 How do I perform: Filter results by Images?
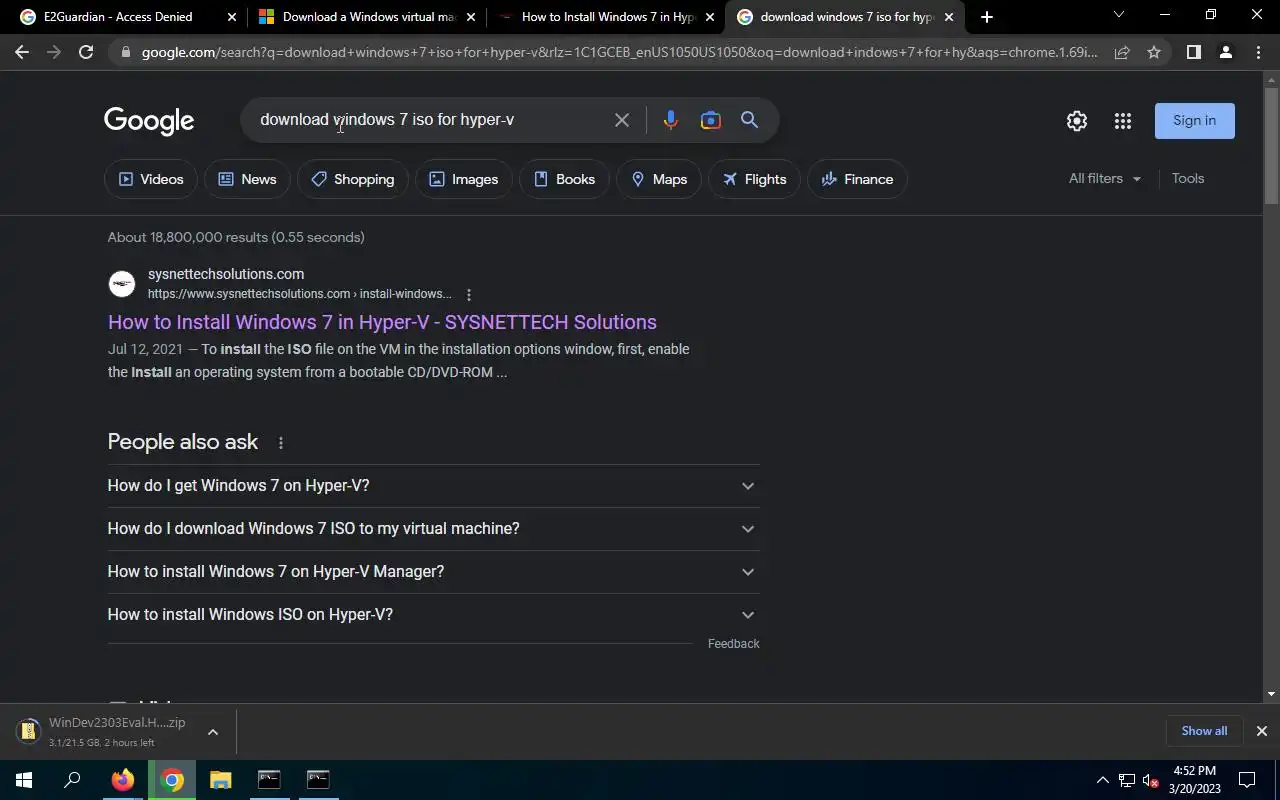pos(464,179)
